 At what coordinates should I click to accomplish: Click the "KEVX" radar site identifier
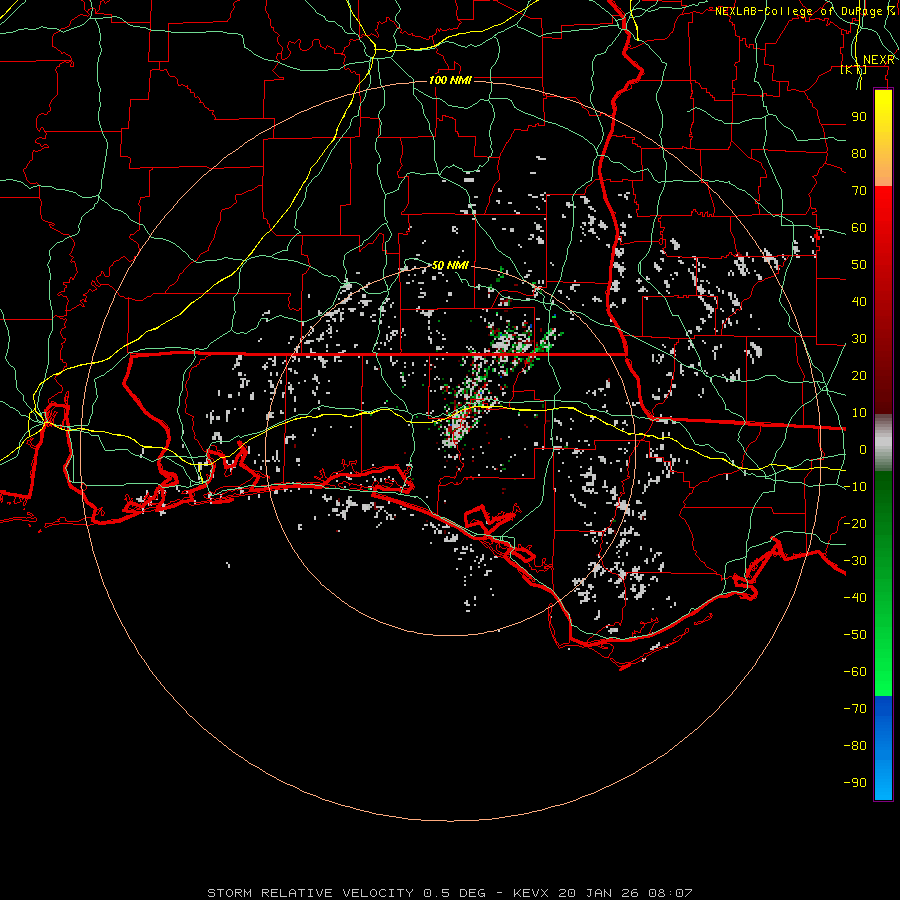click(531, 893)
